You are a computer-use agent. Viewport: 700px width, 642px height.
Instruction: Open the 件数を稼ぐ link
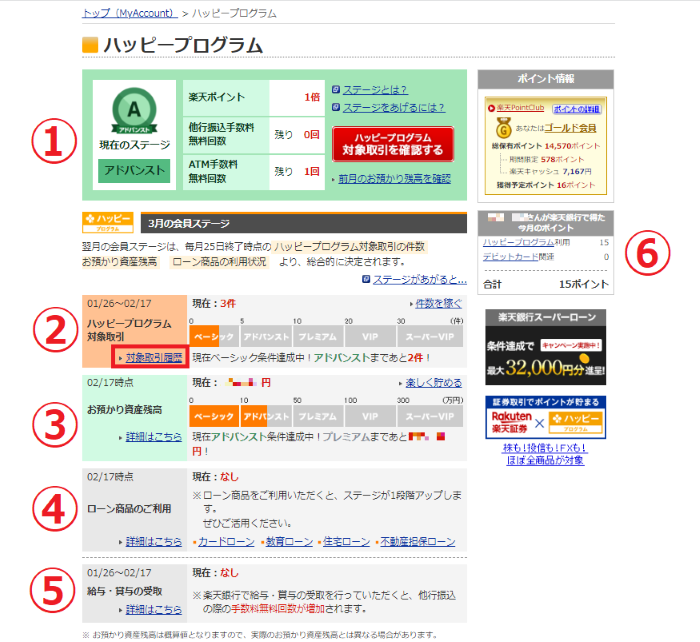click(438, 304)
